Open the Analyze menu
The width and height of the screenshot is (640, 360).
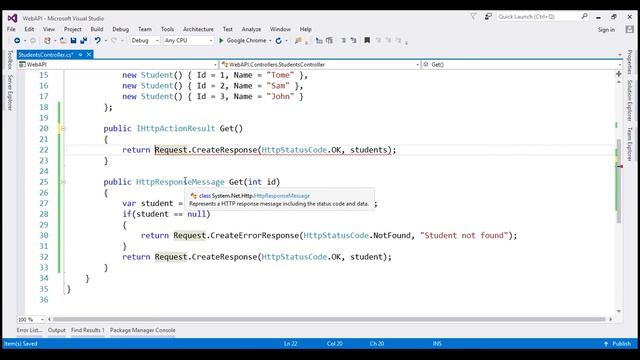[251, 29]
